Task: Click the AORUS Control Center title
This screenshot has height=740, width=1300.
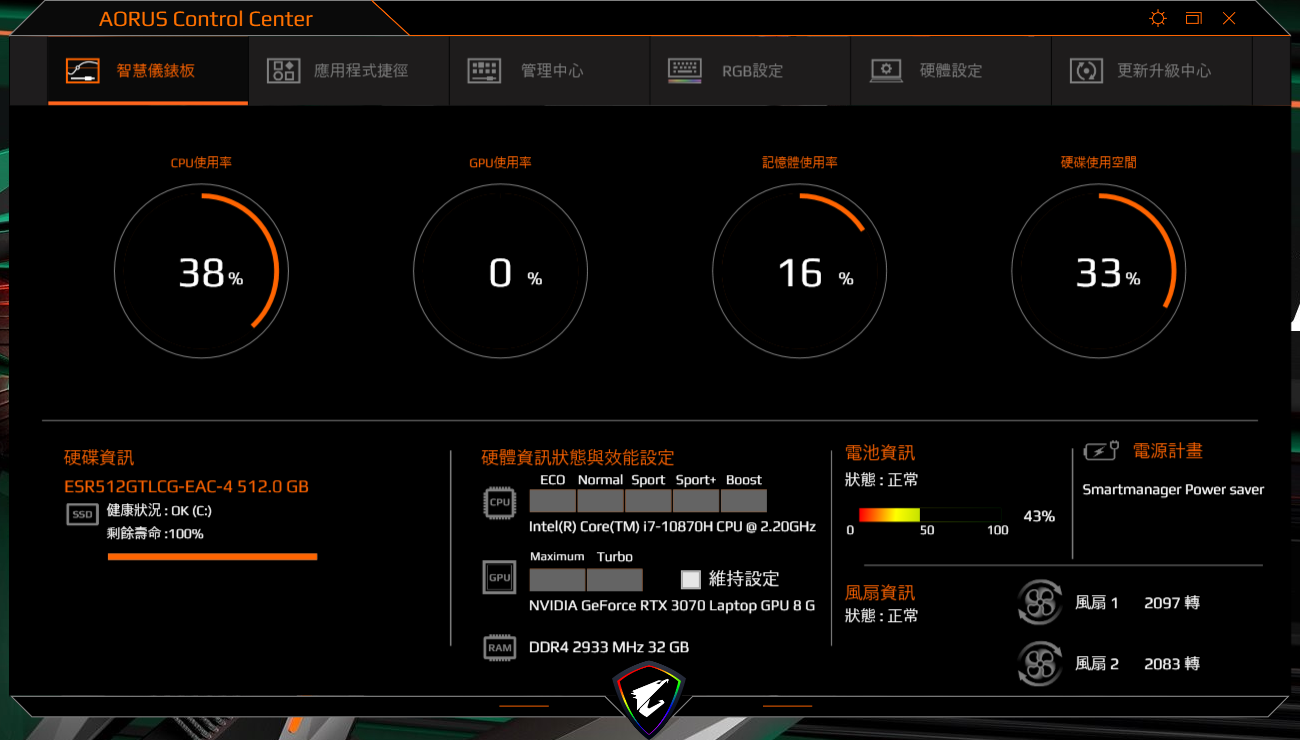Action: tap(206, 19)
